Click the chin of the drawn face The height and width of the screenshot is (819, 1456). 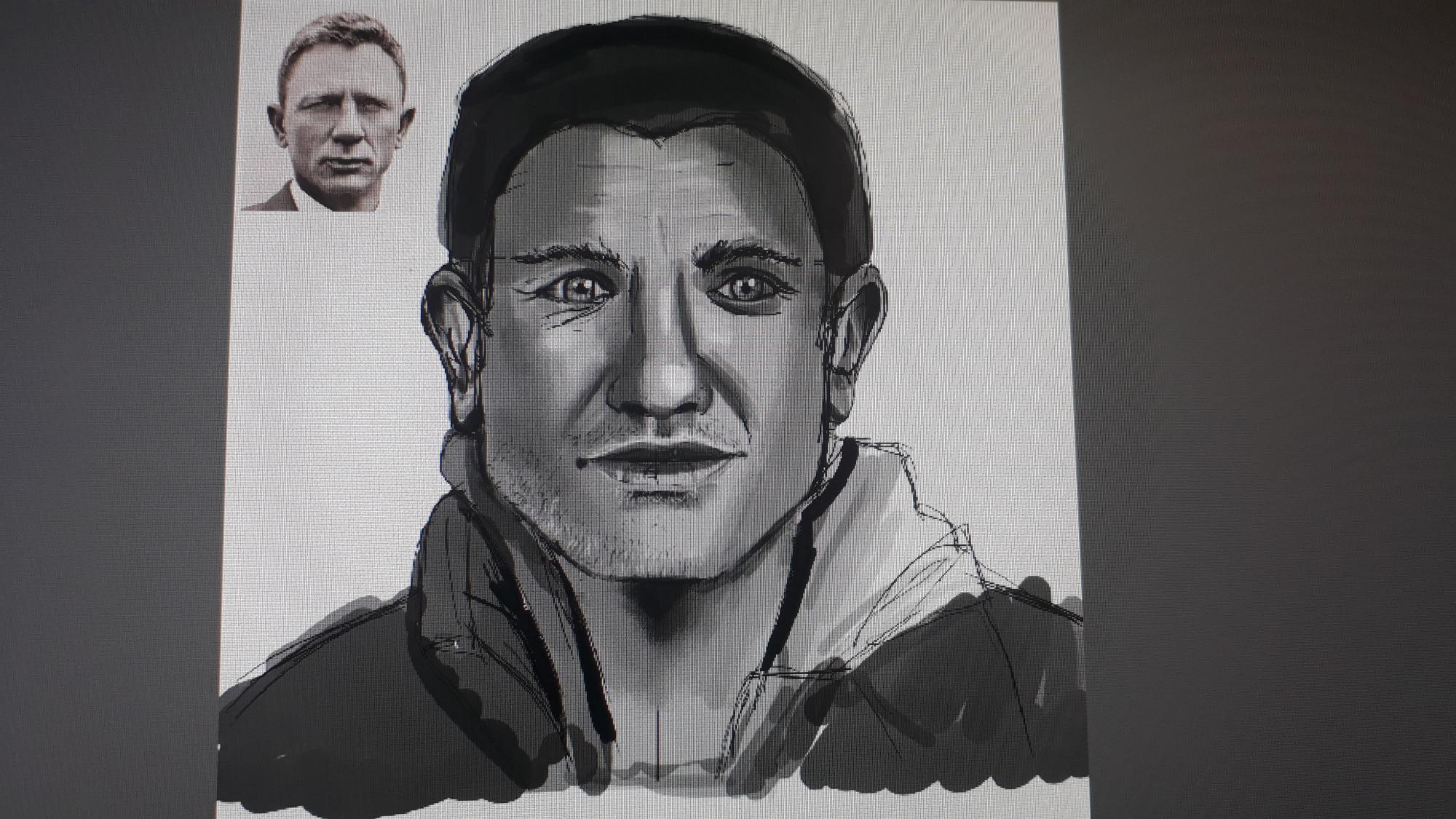click(659, 546)
